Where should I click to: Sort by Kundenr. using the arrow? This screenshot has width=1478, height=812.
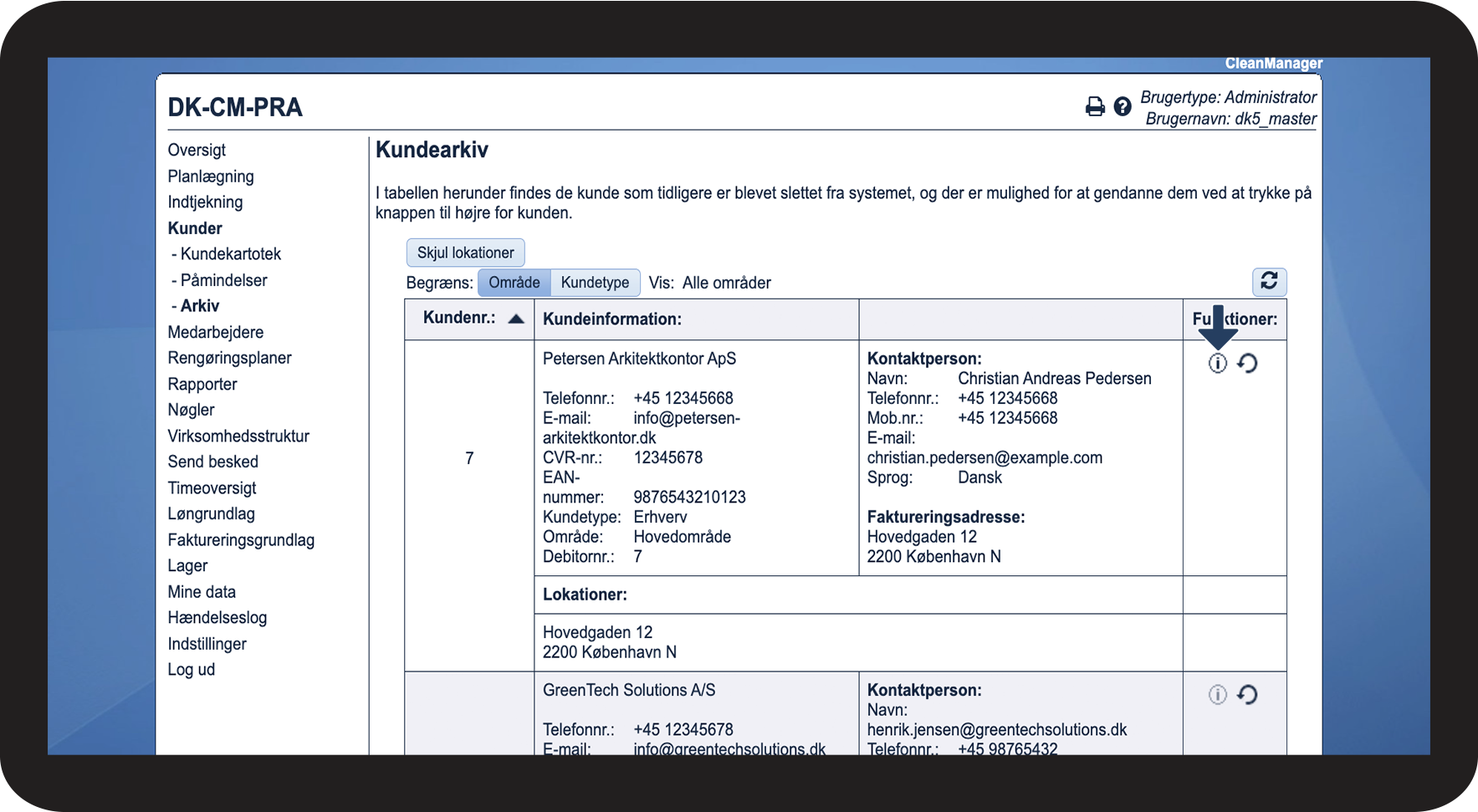point(516,319)
